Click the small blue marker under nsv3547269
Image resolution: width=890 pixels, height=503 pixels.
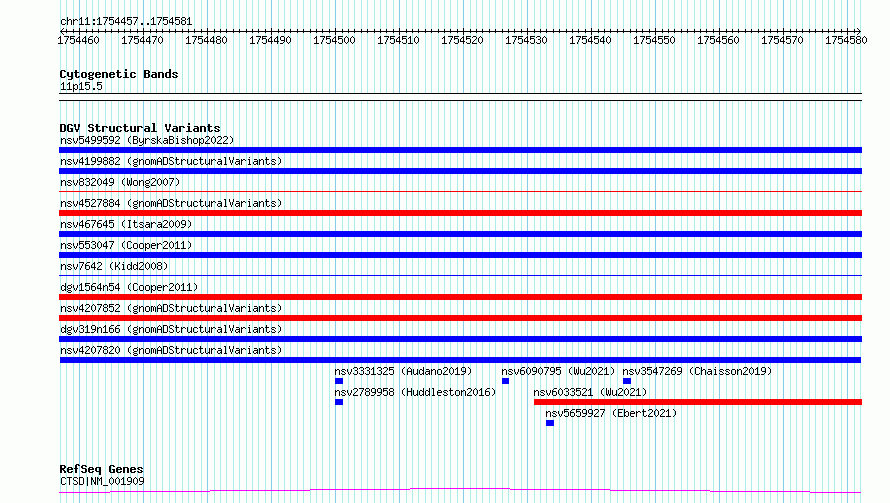point(627,381)
